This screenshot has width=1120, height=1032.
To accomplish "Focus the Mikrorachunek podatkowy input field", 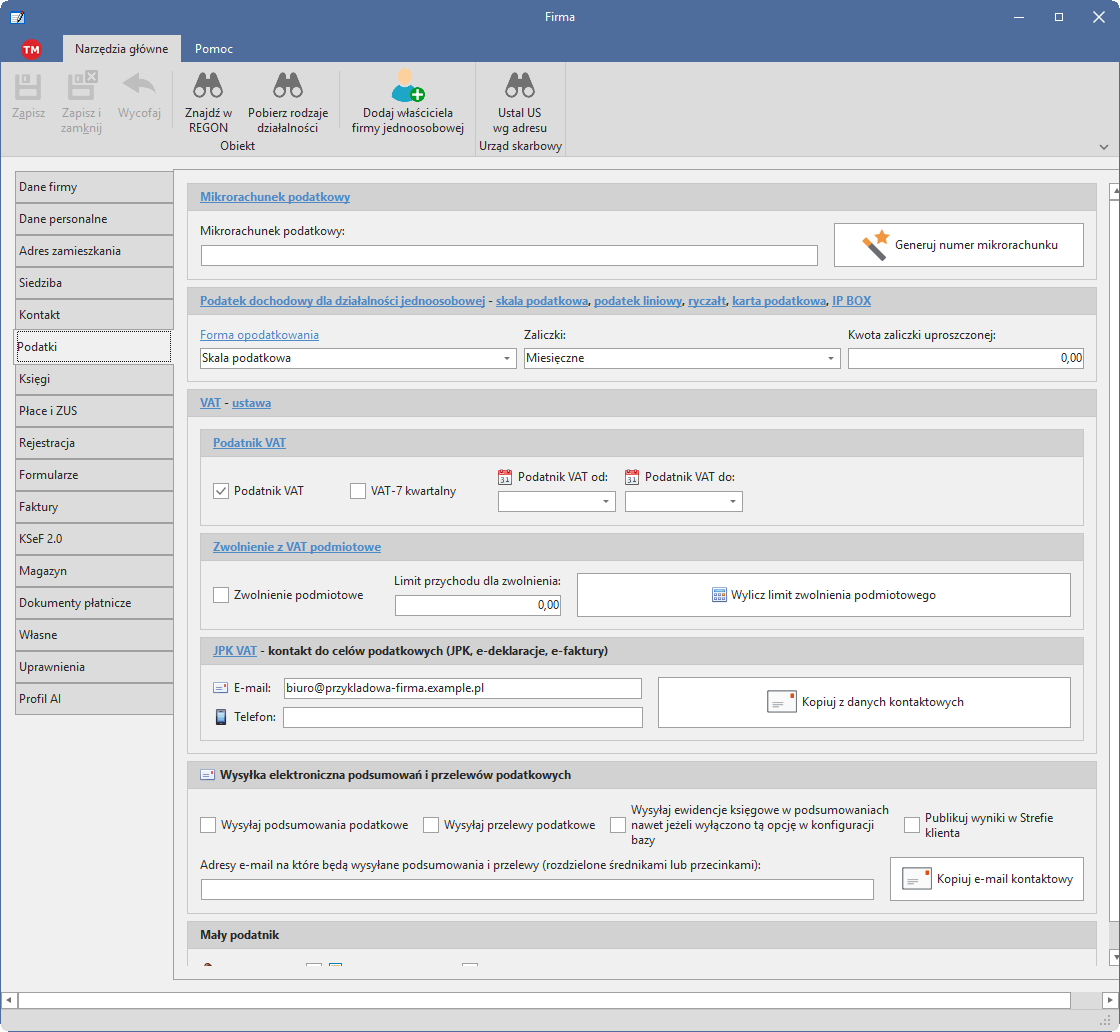I will click(509, 256).
